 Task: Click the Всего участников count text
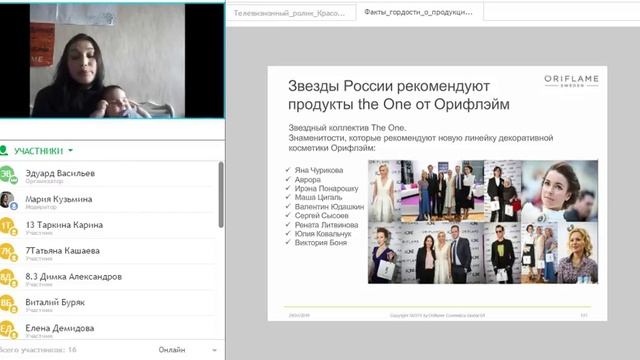38,350
